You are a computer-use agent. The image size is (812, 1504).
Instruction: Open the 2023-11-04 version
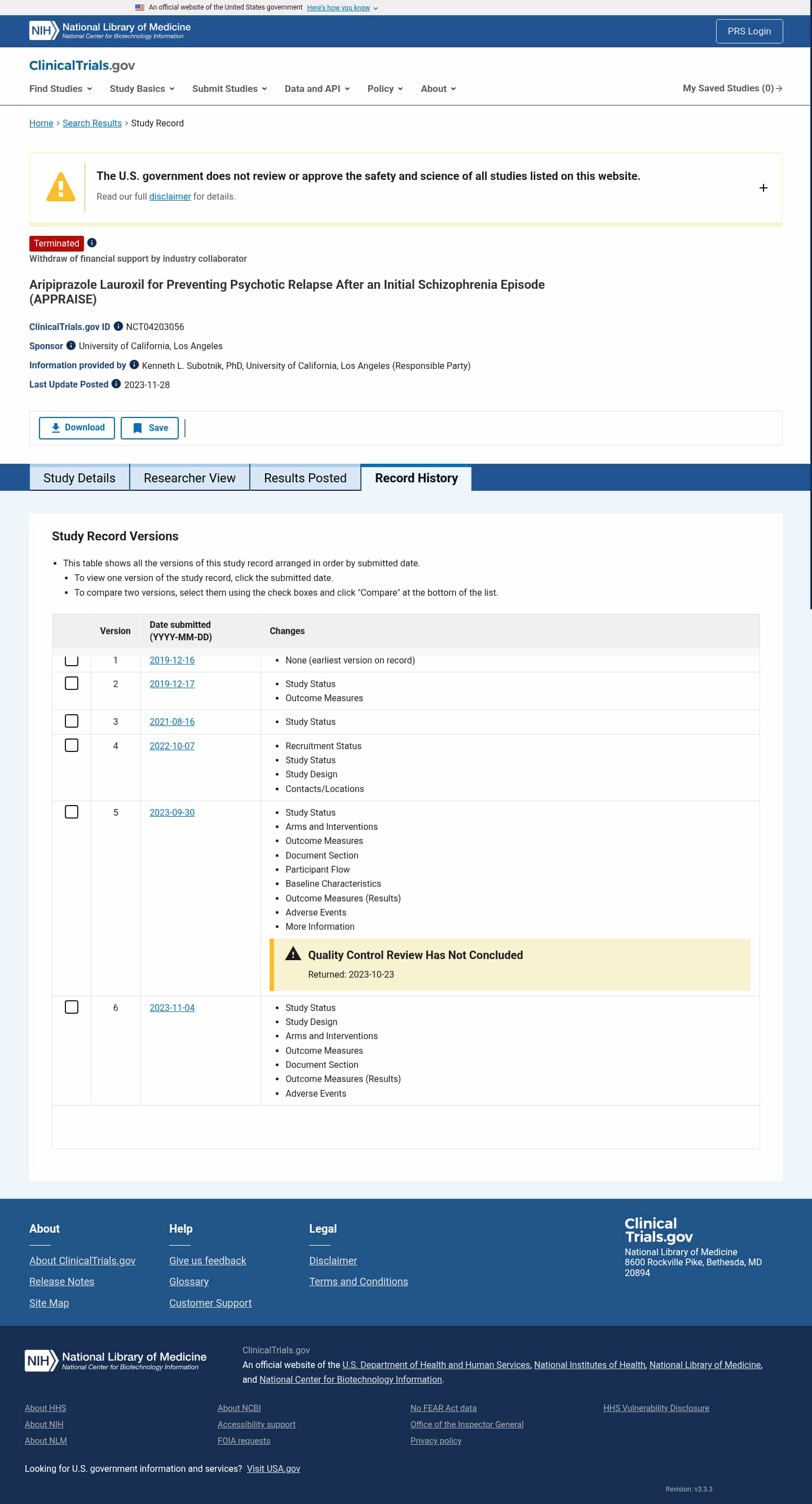coord(172,1008)
